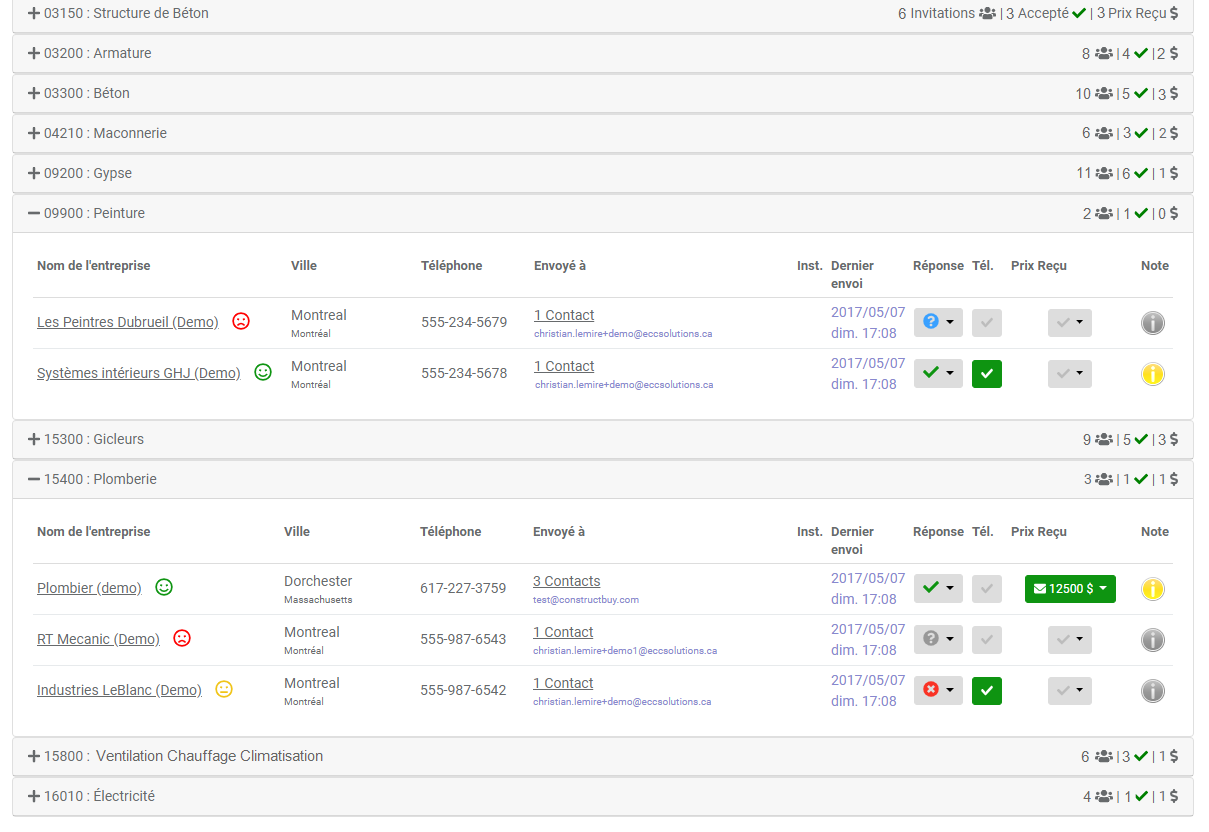Viewport: 1209px width, 832px height.
Task: Open RT Mecanic (Demo) company link
Action: 98,639
